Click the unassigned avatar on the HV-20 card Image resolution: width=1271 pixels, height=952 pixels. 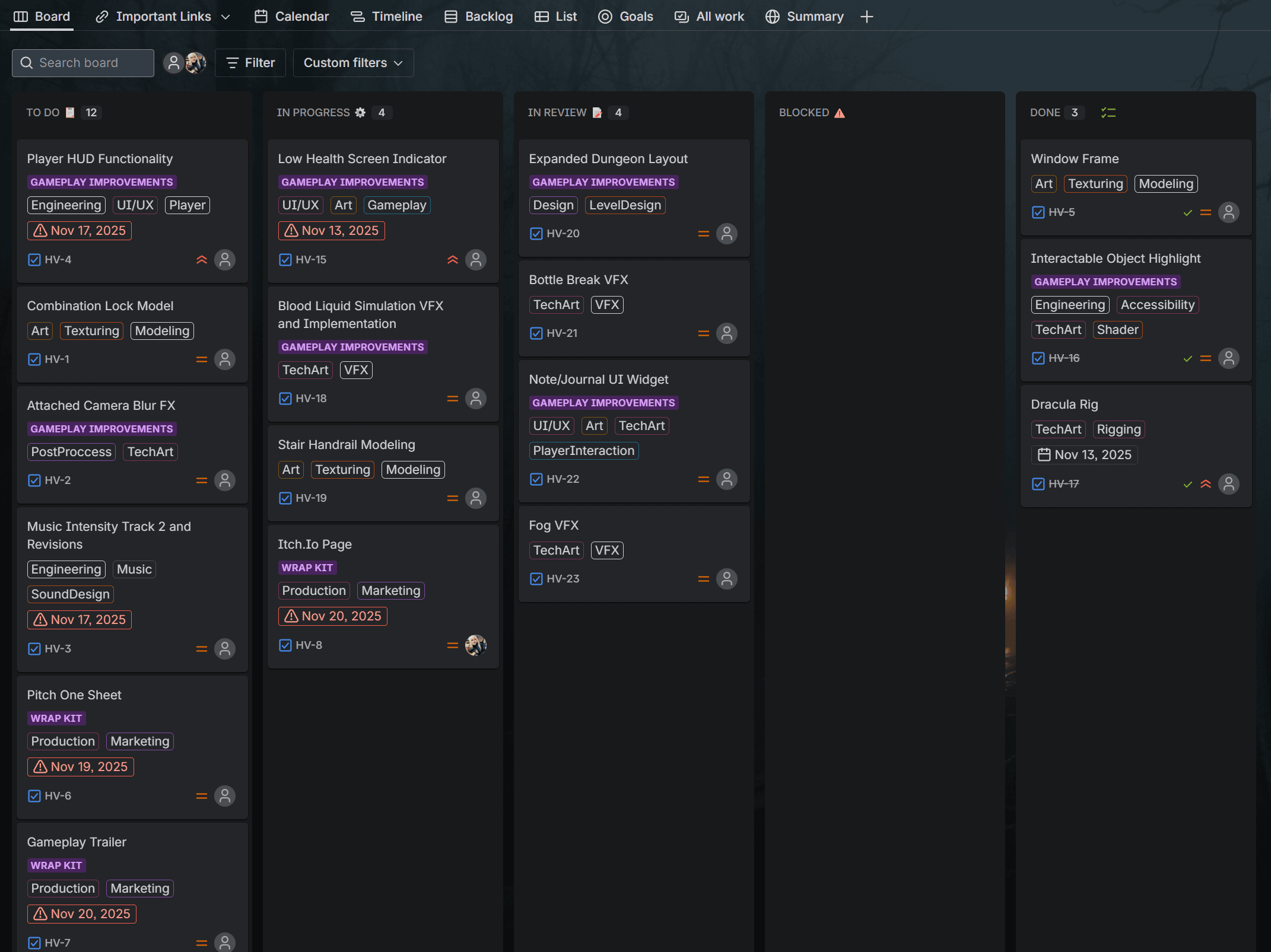pos(726,234)
